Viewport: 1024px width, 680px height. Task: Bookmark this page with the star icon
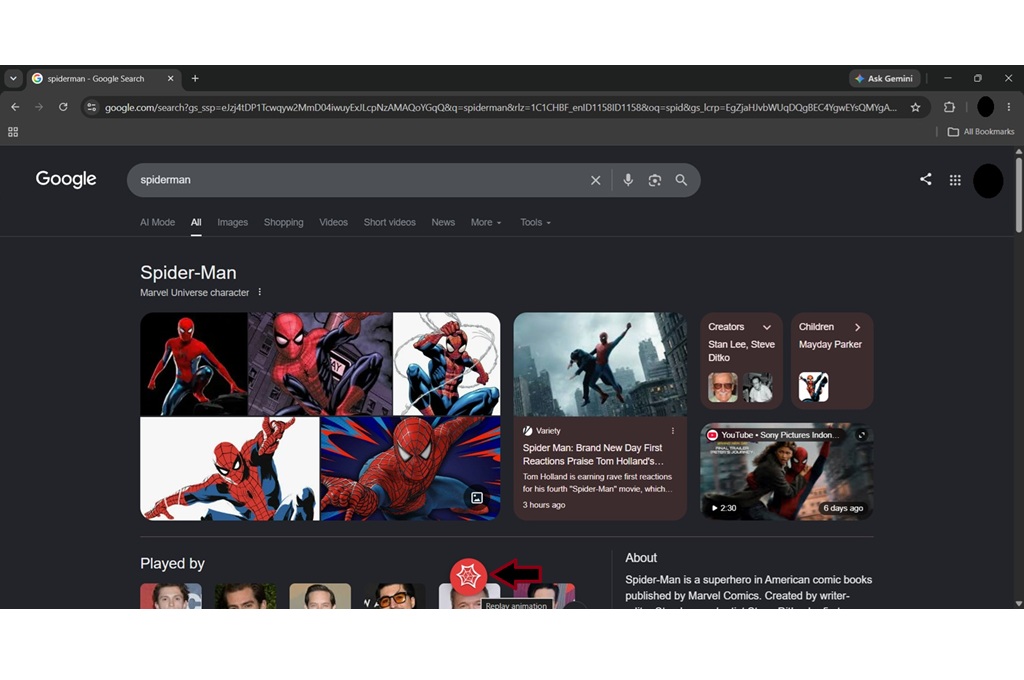(916, 107)
